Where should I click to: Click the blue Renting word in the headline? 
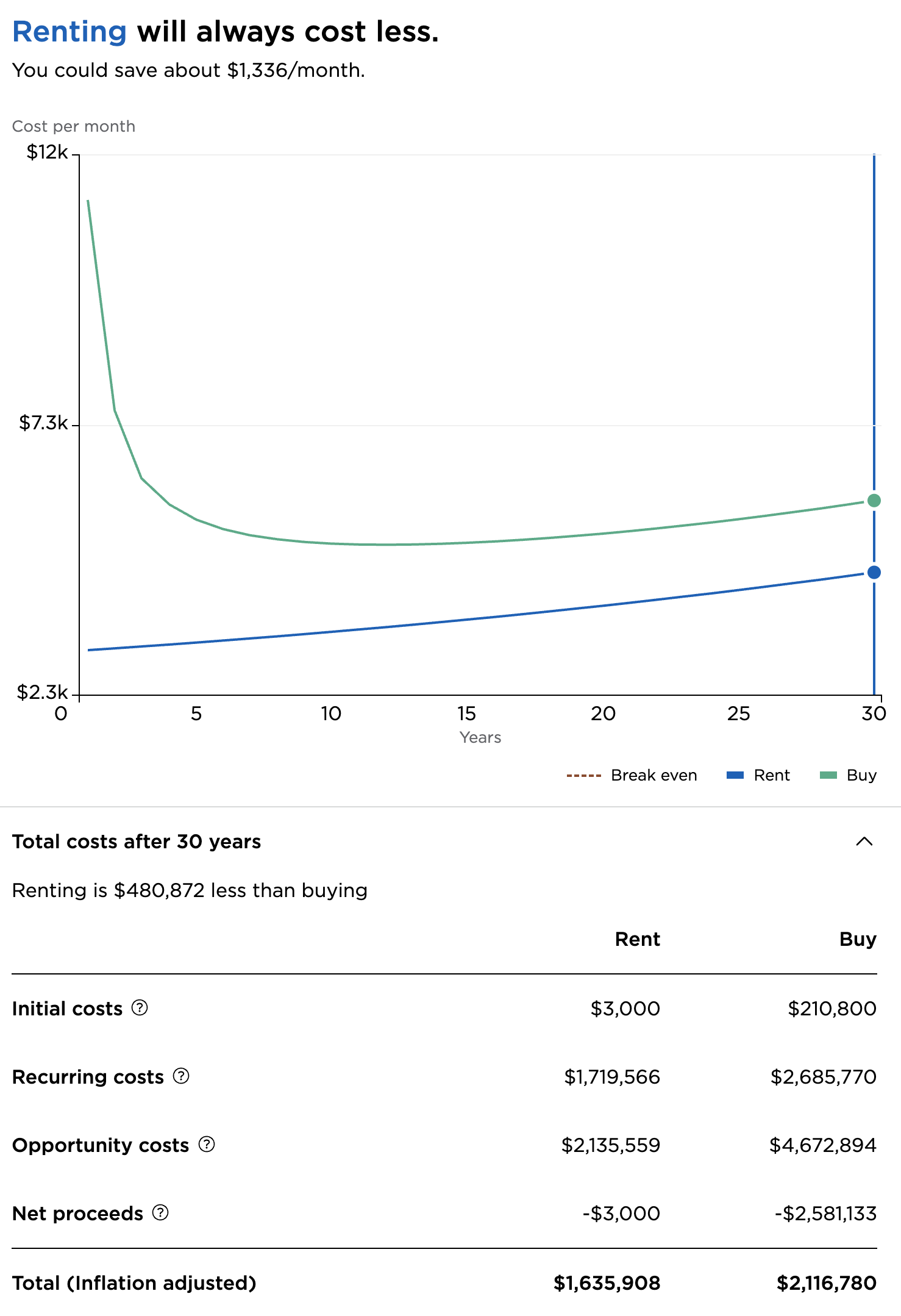tap(69, 32)
